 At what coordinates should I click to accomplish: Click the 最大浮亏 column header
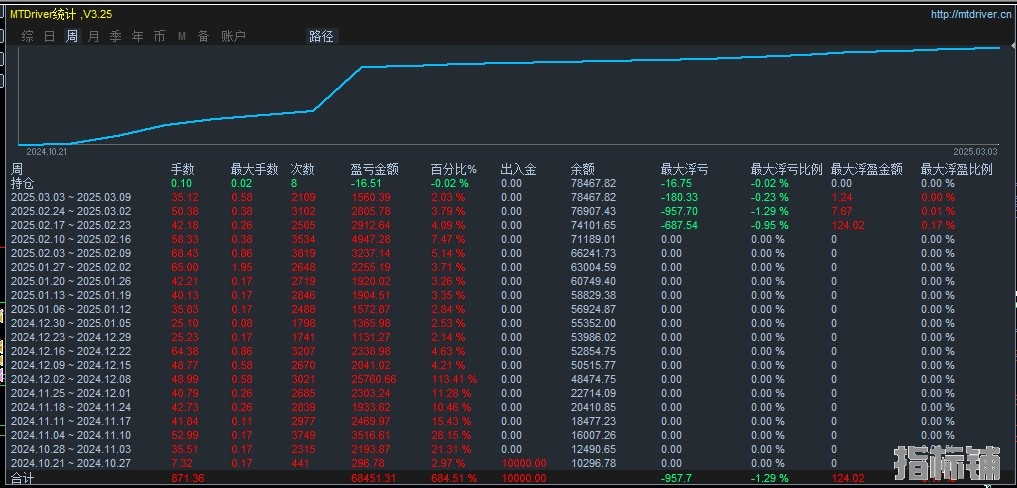point(684,169)
